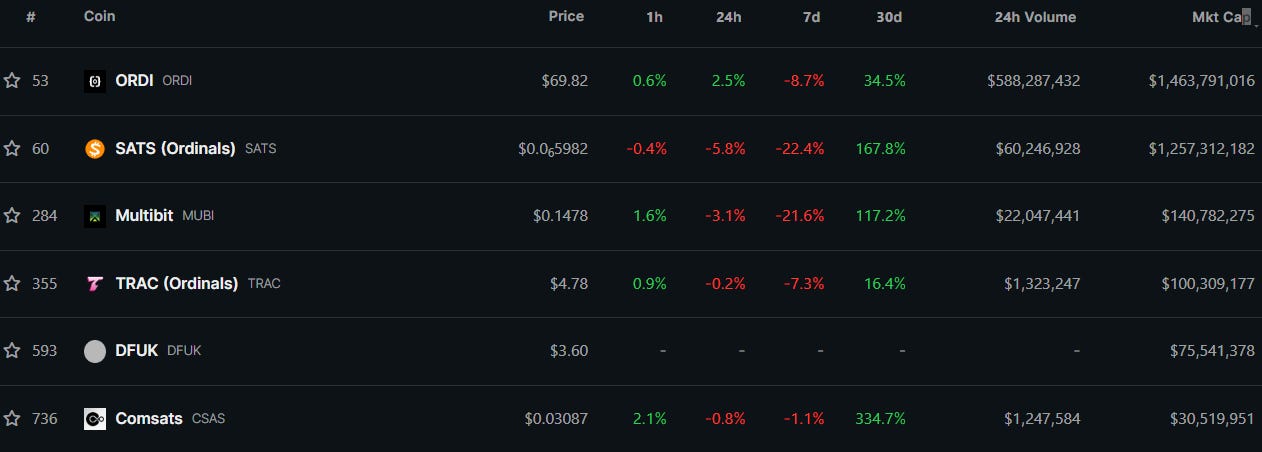
Task: Click the Comsats coin logo icon
Action: tap(95, 419)
